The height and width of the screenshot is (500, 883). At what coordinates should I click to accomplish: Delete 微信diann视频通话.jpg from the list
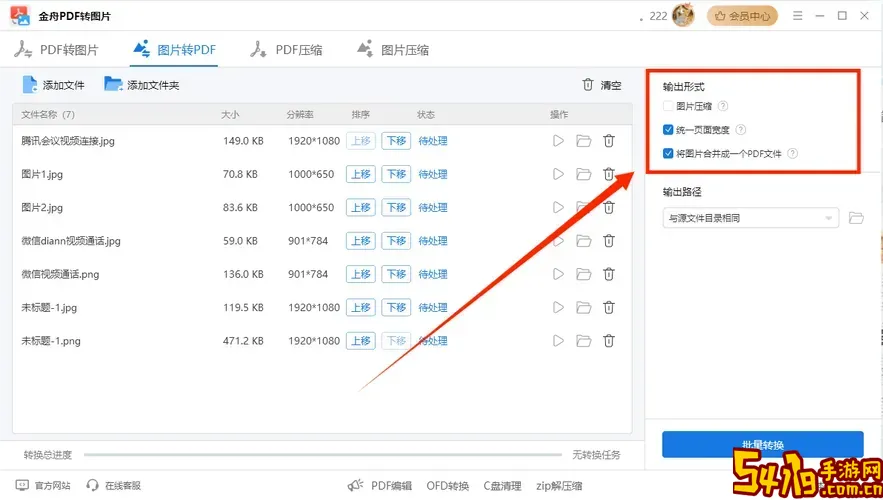pos(609,241)
